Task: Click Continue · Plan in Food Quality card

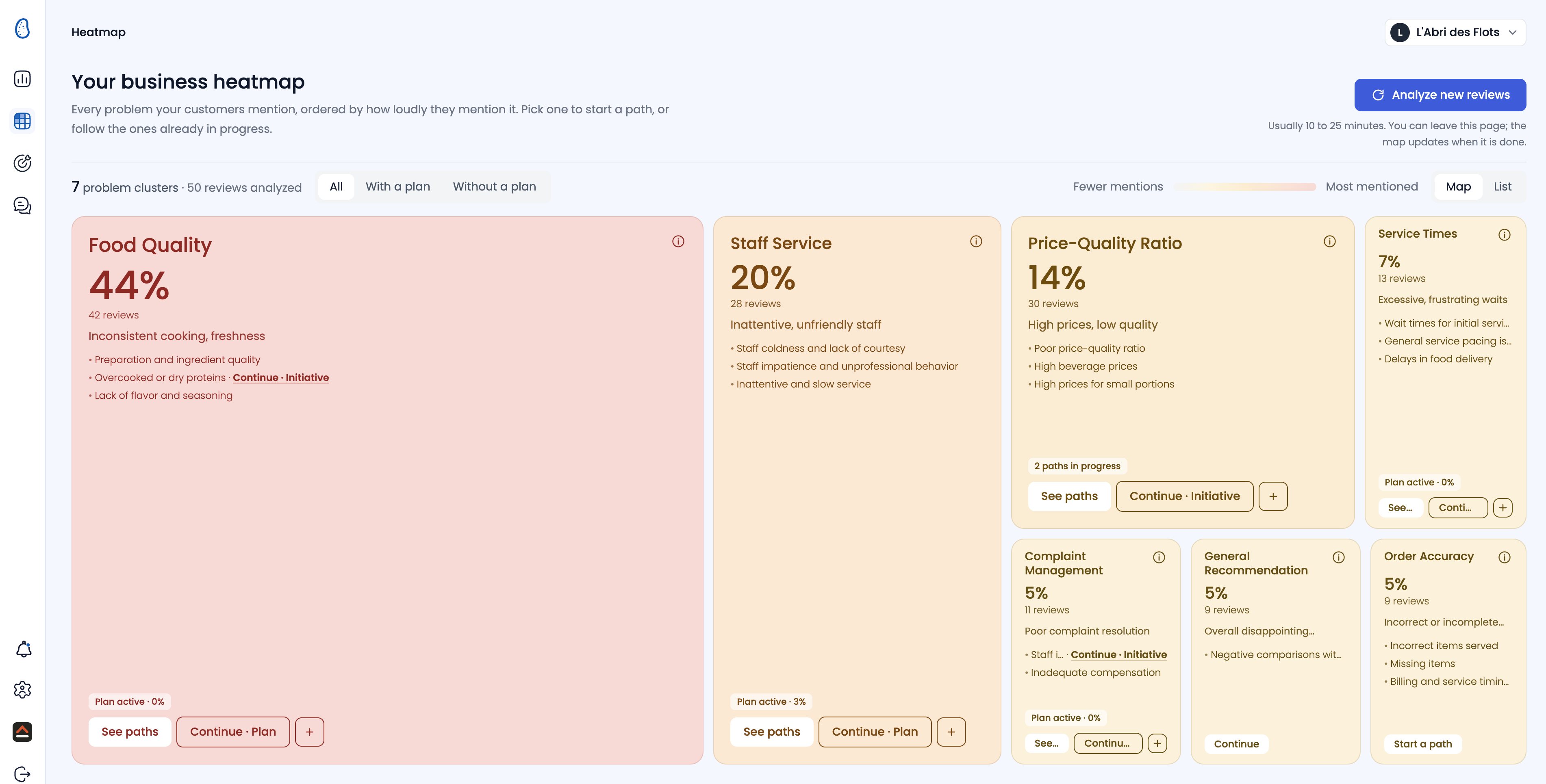Action: (x=233, y=732)
